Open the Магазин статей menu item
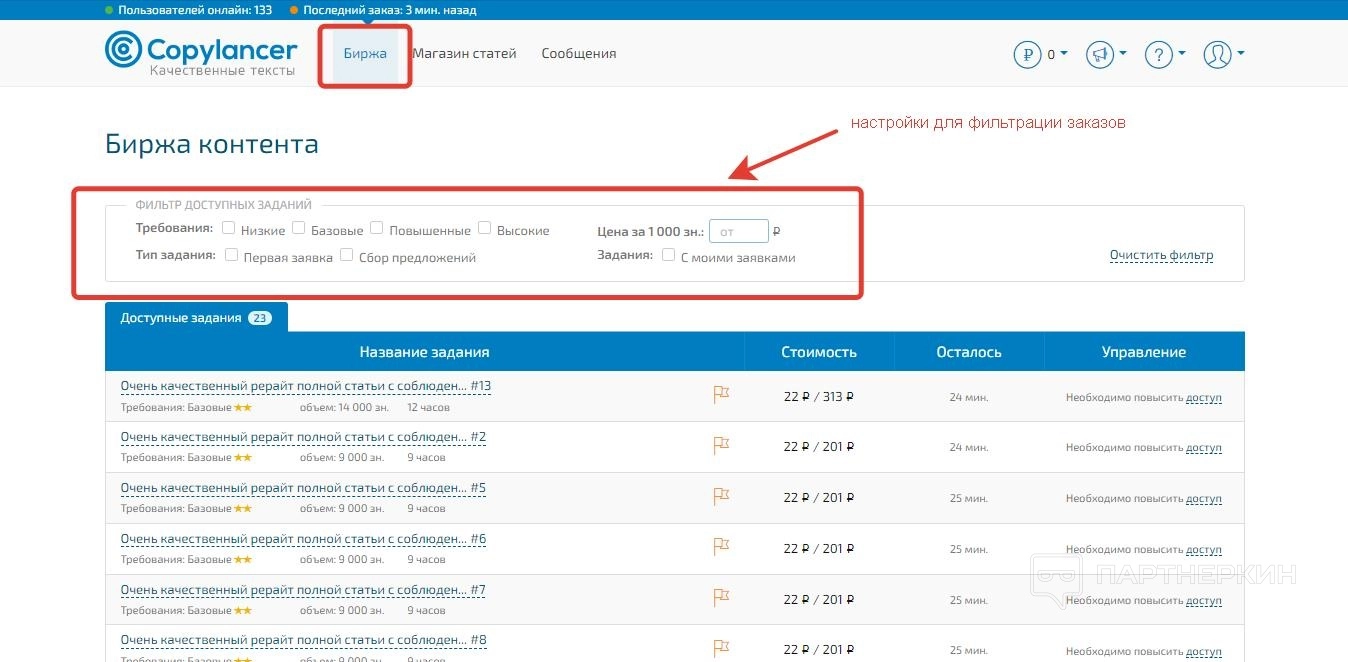Image resolution: width=1348 pixels, height=662 pixels. pos(464,54)
